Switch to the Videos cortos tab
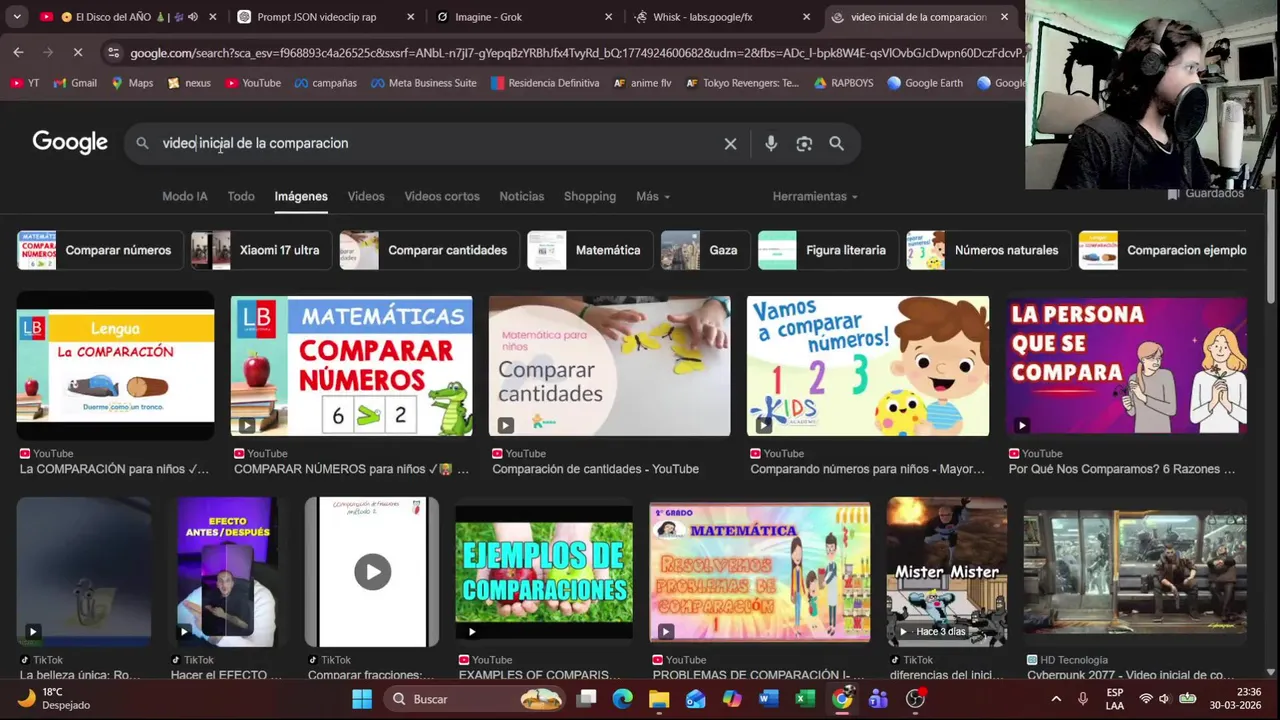The image size is (1280, 720). tap(442, 197)
